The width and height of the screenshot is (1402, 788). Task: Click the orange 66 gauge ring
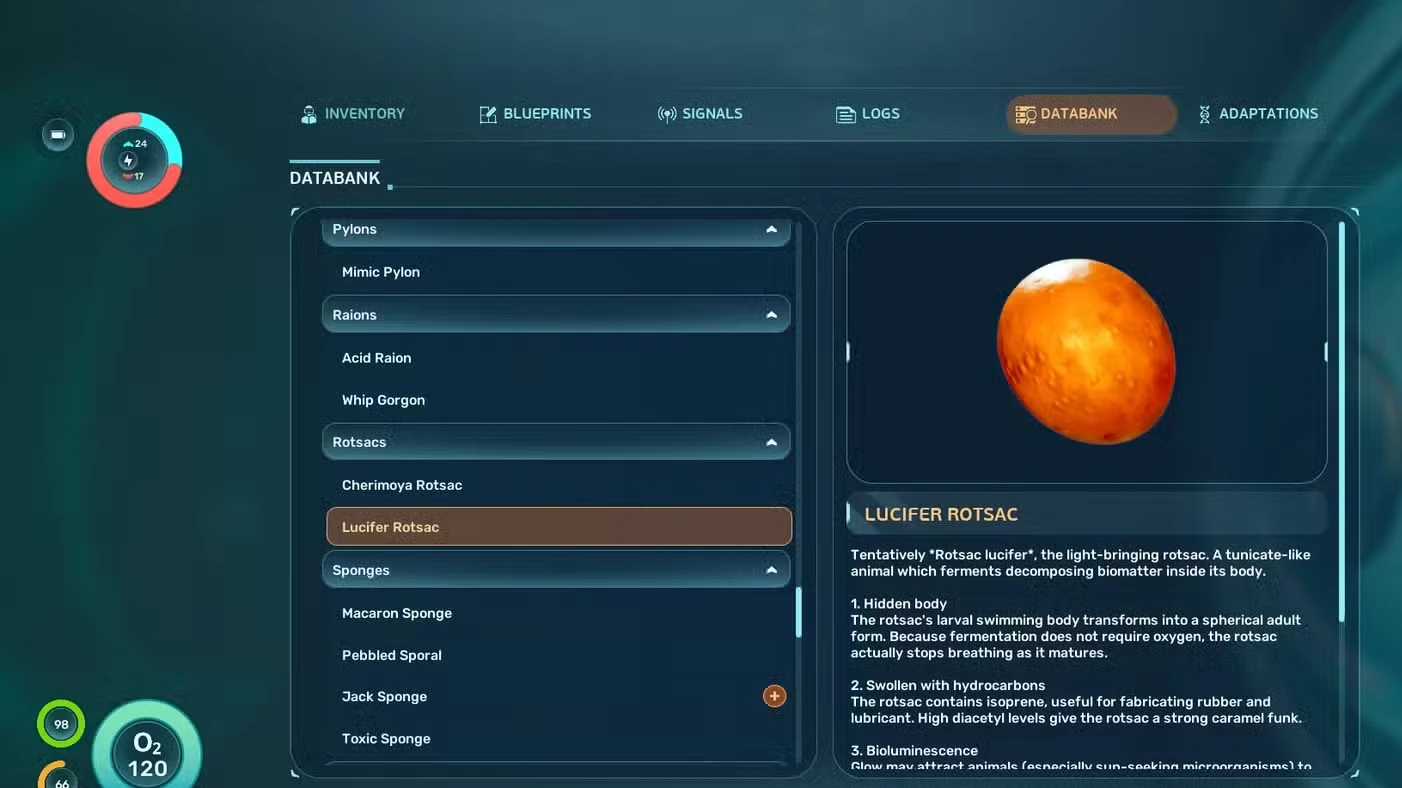[61, 776]
